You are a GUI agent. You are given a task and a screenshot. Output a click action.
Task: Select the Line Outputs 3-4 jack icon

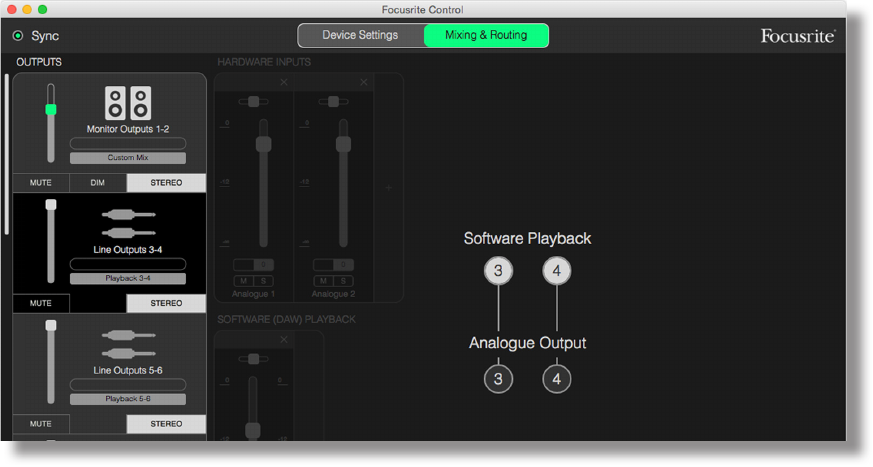click(x=129, y=224)
